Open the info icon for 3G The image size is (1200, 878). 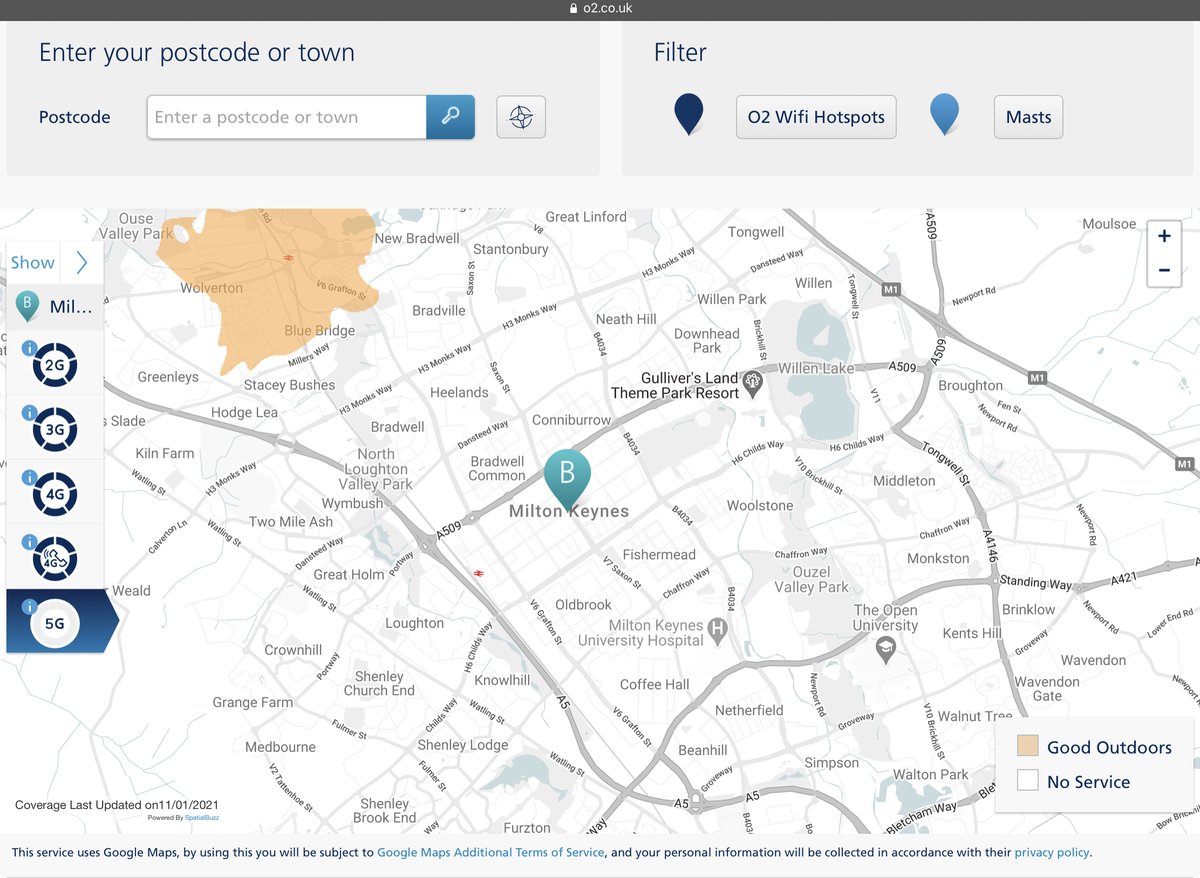point(29,413)
